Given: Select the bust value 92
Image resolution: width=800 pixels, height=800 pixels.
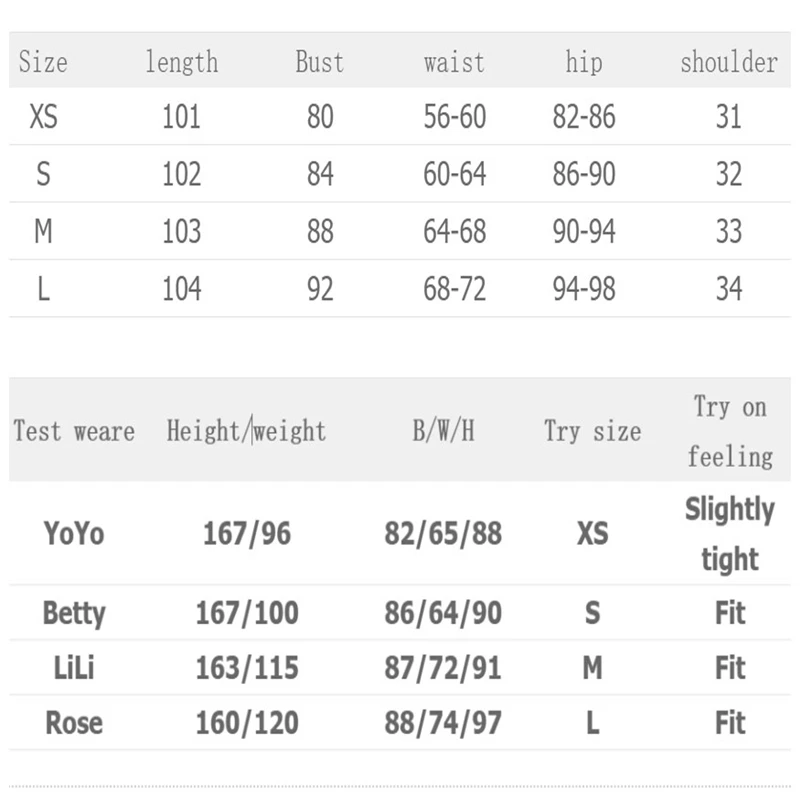Looking at the screenshot, I should (320, 290).
